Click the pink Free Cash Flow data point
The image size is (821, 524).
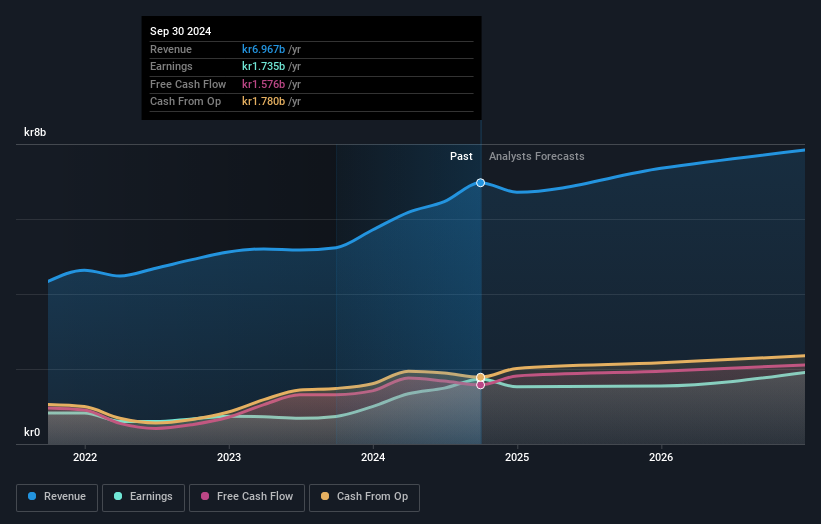coord(480,385)
